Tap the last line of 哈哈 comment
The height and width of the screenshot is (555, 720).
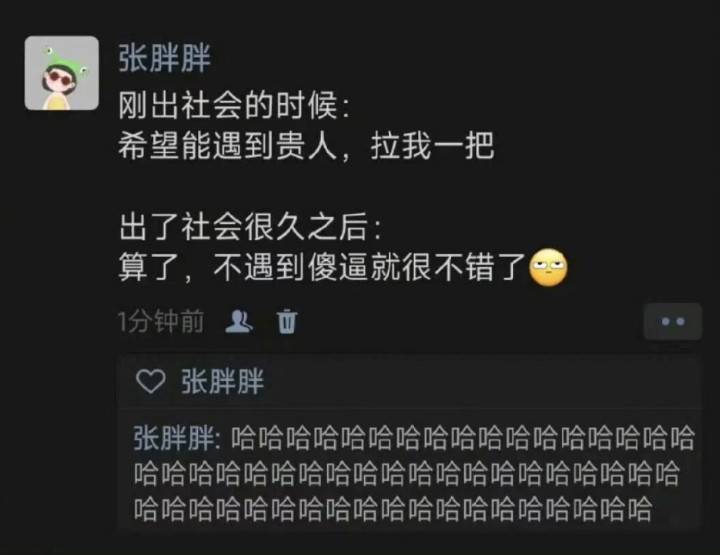[x=393, y=509]
